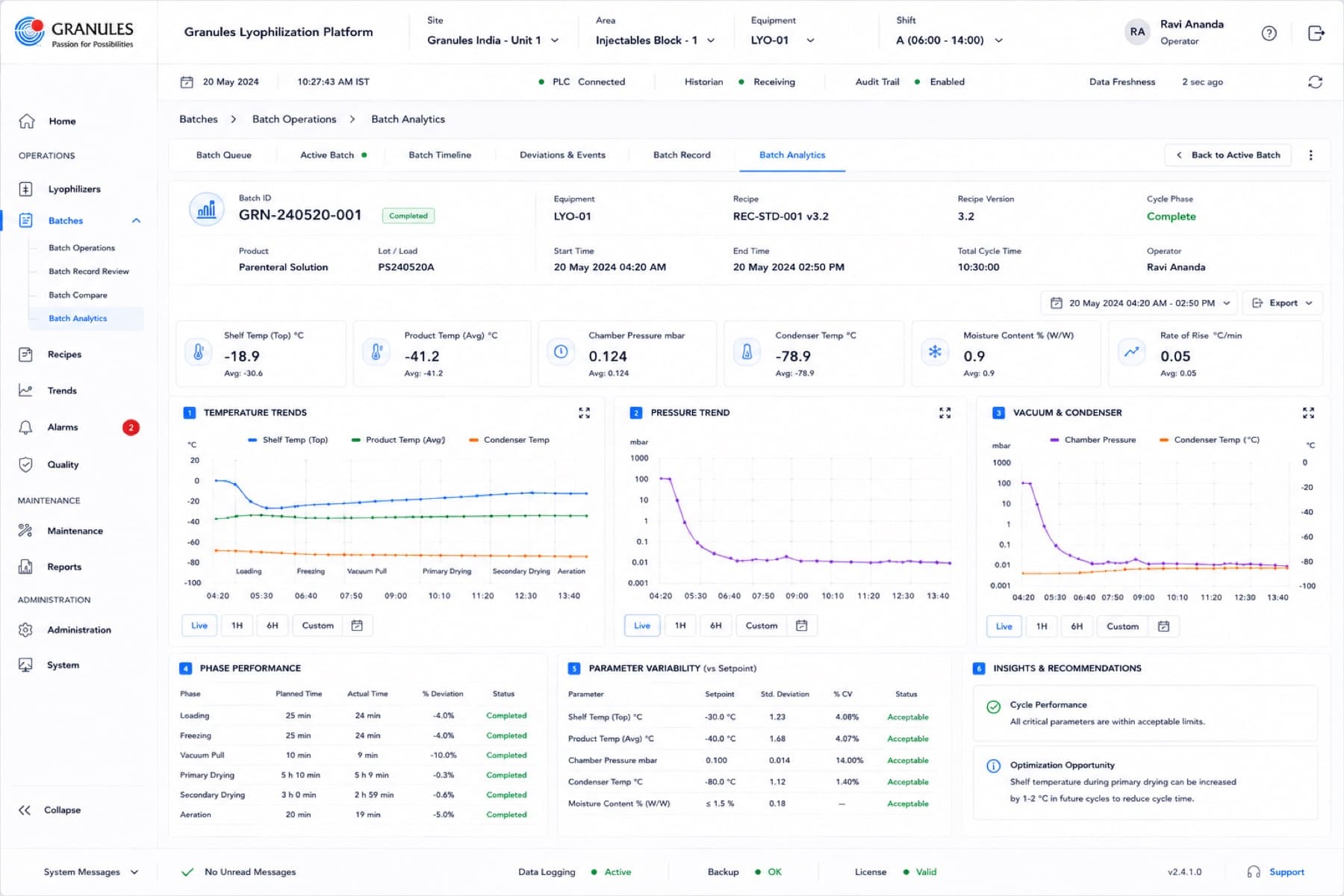Screen dimensions: 1344x896
Task: Open calendar icon under Temperature Trends chart
Action: coord(357,626)
